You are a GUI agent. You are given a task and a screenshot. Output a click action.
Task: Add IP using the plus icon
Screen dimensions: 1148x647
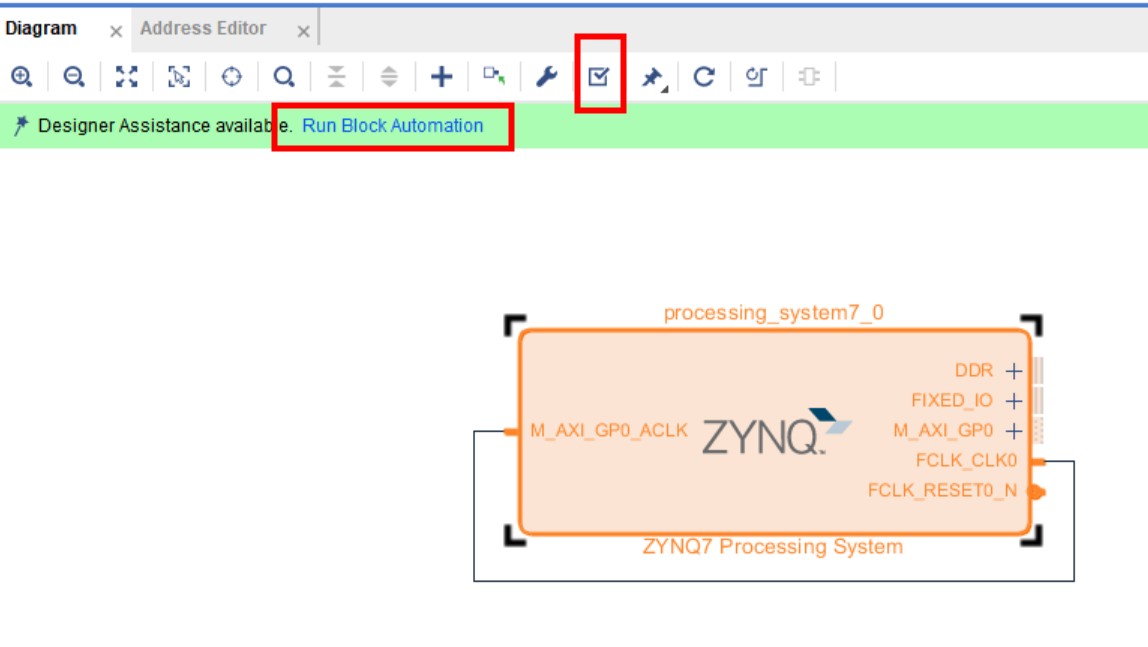[x=441, y=76]
